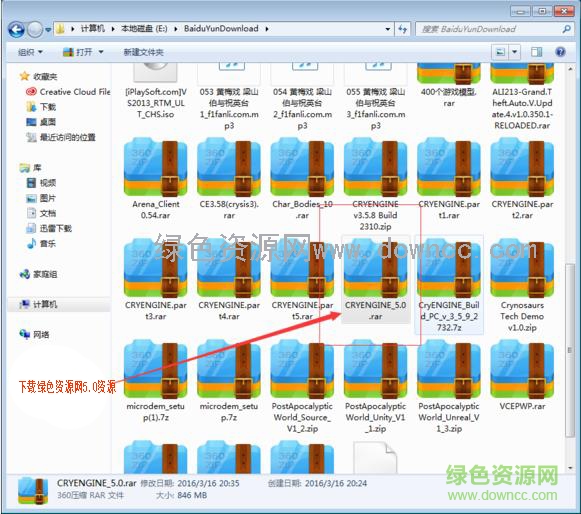Image resolution: width=581 pixels, height=514 pixels.
Task: Select CRYENGINE.part3.rar archive icon
Action: (x=155, y=268)
